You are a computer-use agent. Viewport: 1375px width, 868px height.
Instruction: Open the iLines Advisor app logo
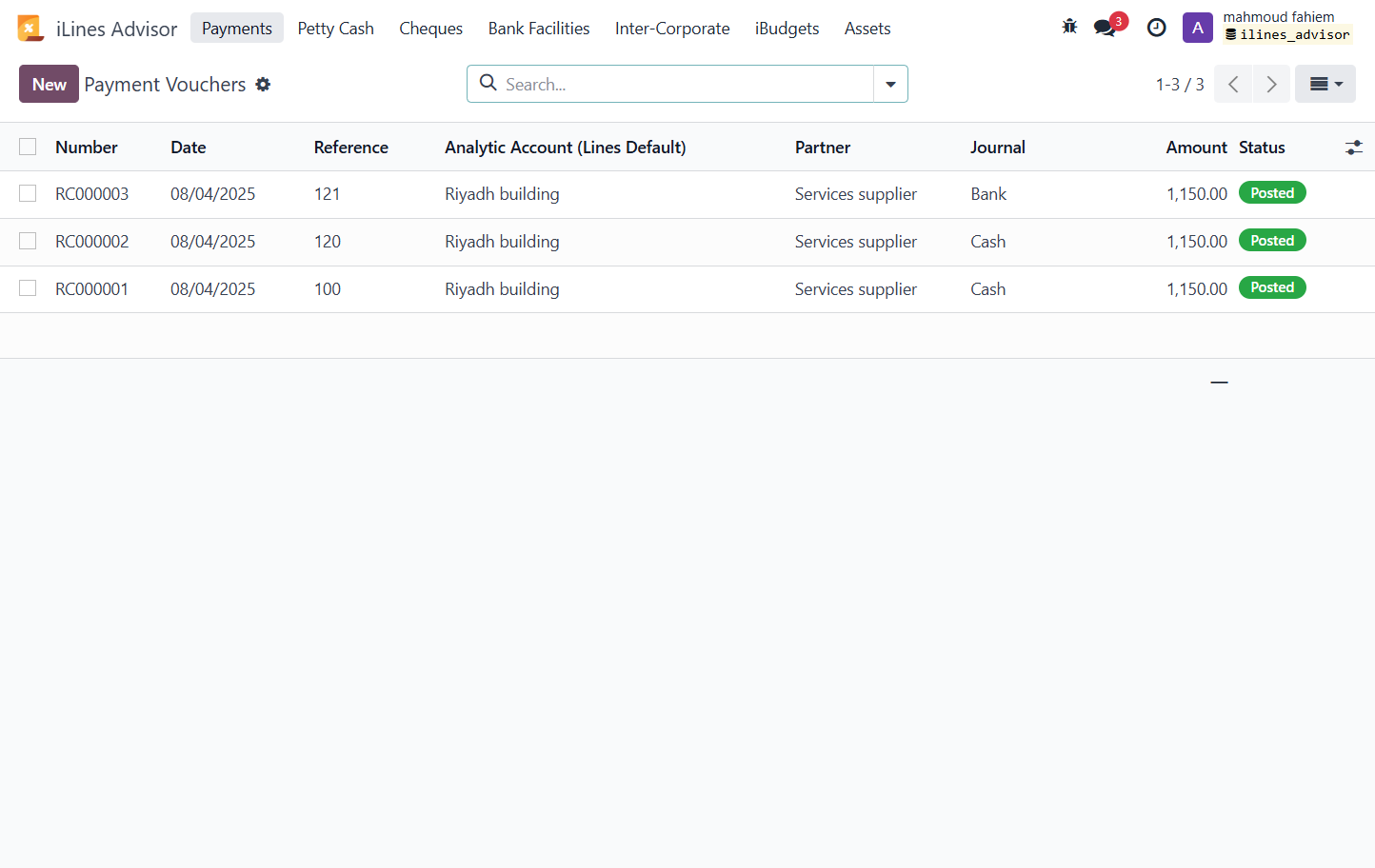click(x=30, y=29)
